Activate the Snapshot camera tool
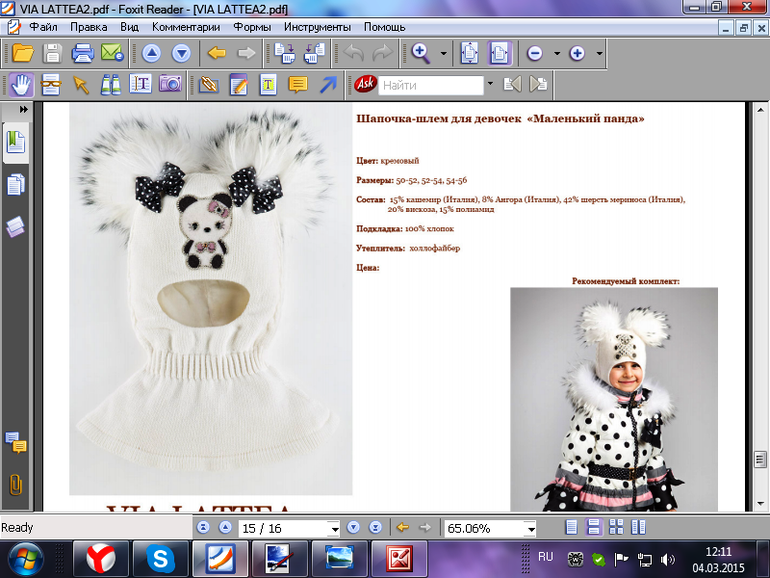 click(x=170, y=85)
